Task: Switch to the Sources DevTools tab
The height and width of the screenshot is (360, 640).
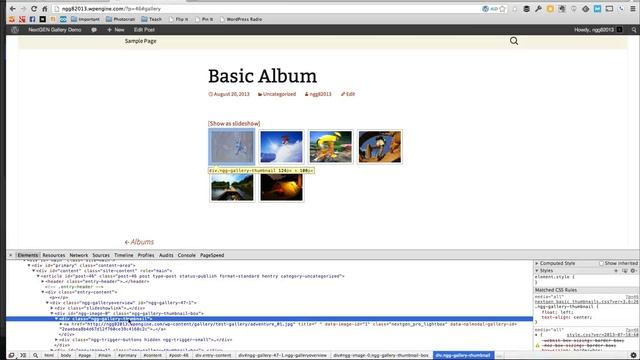Action: [x=101, y=255]
